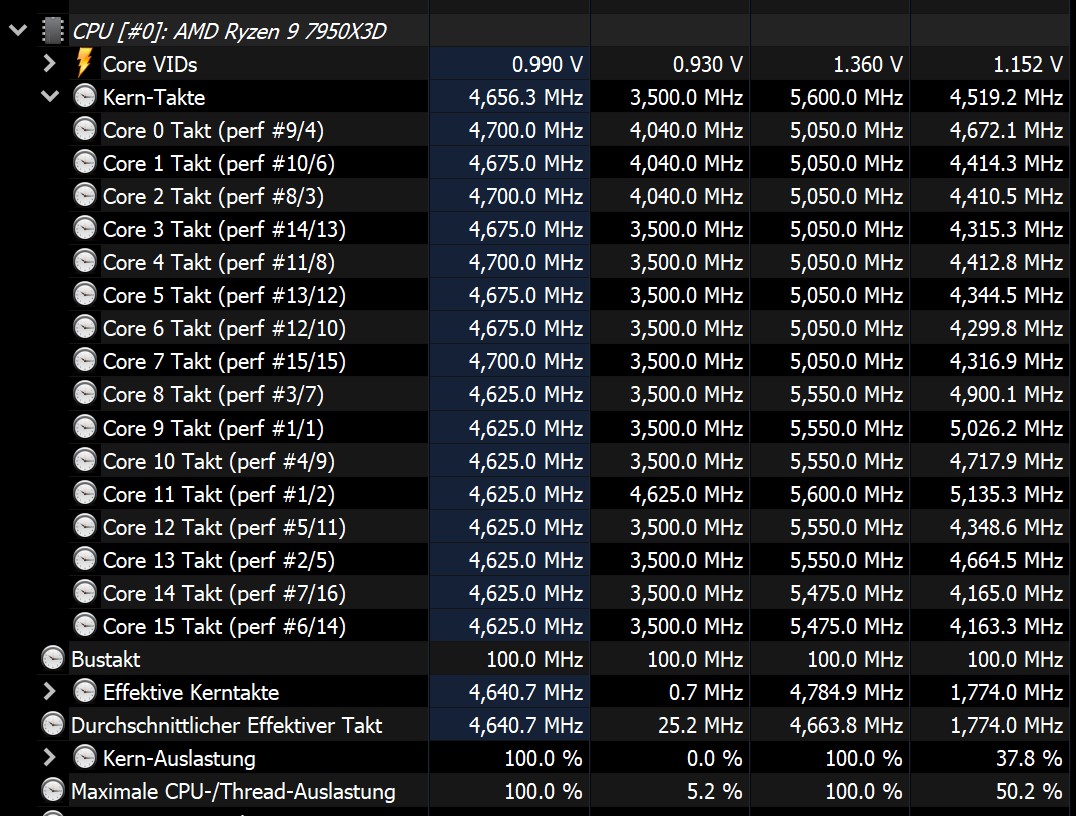Click the Core 15 average value 4,163.3 MHz
The height and width of the screenshot is (816, 1076).
(1006, 627)
